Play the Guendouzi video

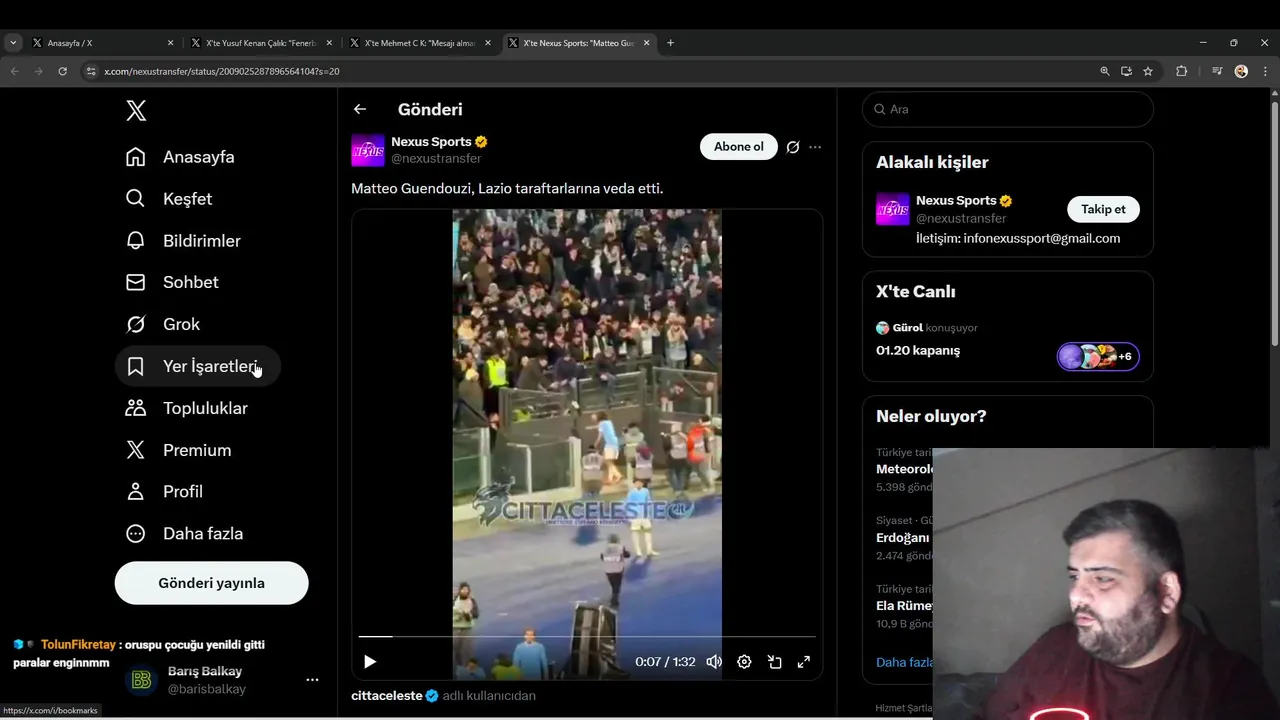click(x=370, y=662)
